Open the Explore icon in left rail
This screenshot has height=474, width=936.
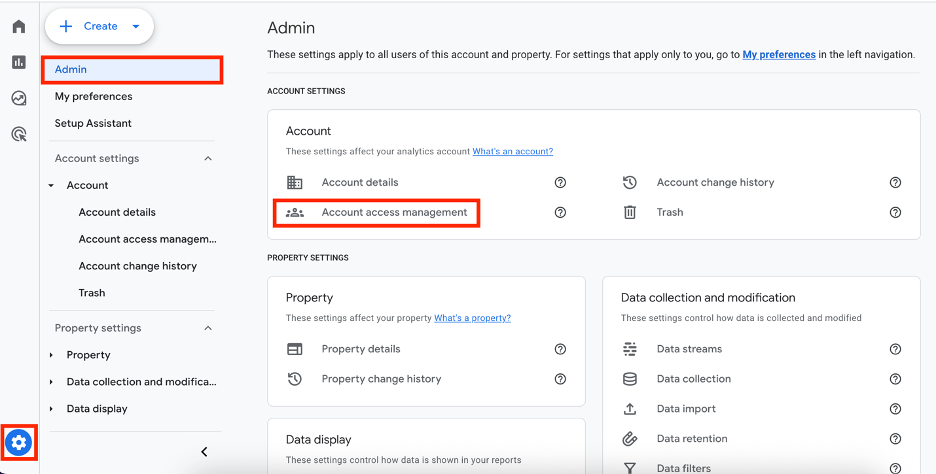click(19, 98)
